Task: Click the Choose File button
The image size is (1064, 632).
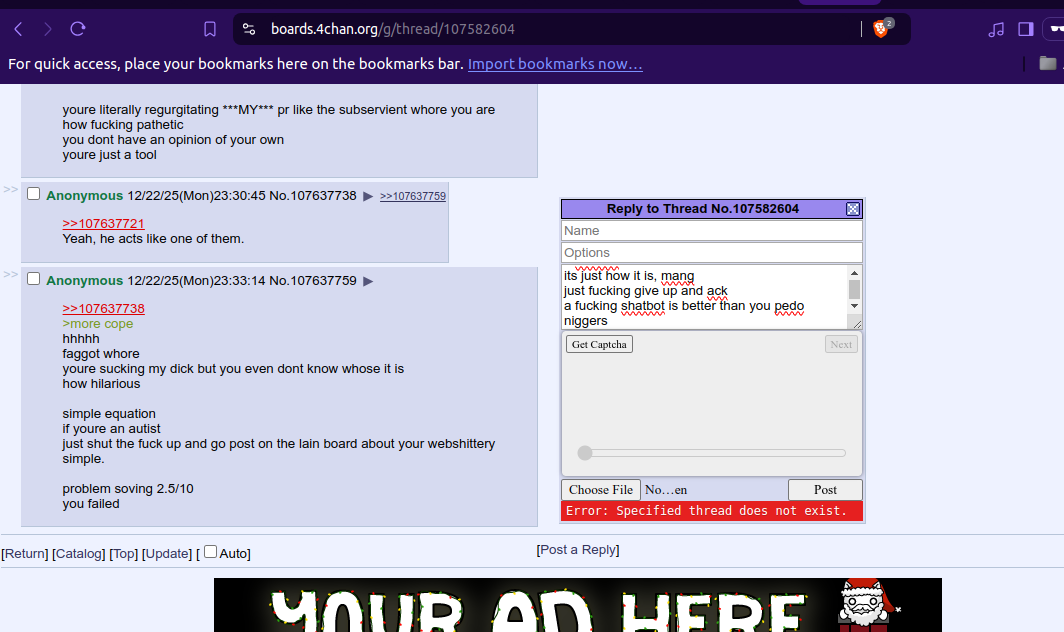Action: click(x=601, y=489)
